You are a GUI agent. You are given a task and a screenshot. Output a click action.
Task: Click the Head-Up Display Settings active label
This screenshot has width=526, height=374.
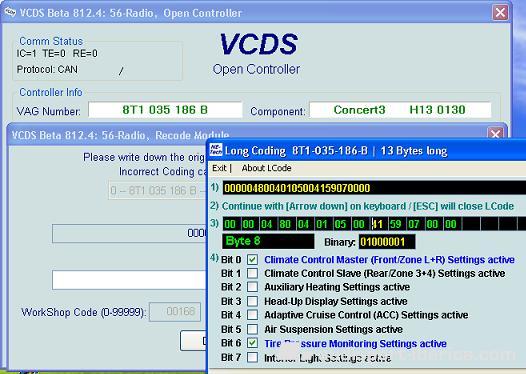(x=336, y=301)
